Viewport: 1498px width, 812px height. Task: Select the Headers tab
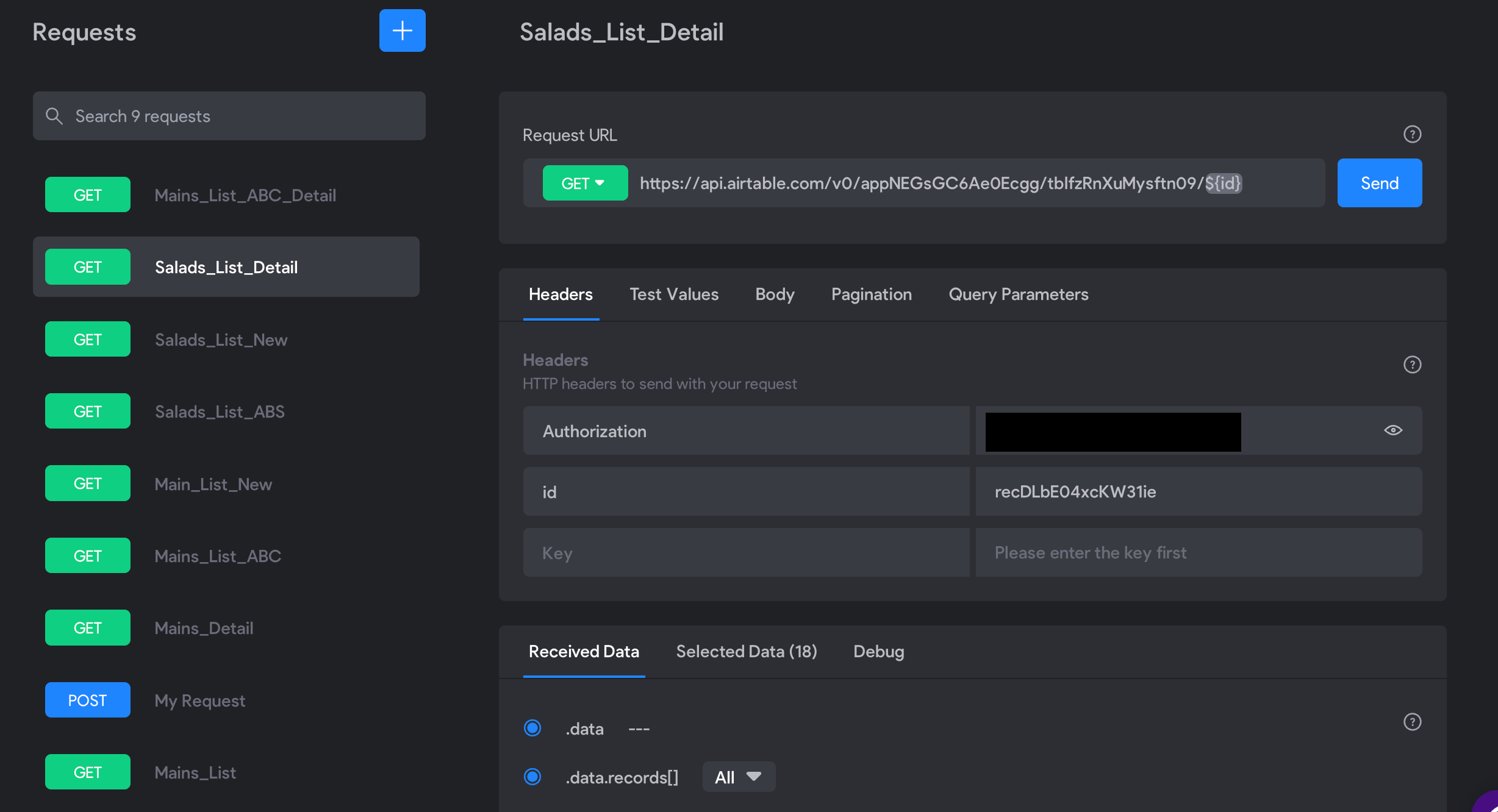pyautogui.click(x=561, y=294)
